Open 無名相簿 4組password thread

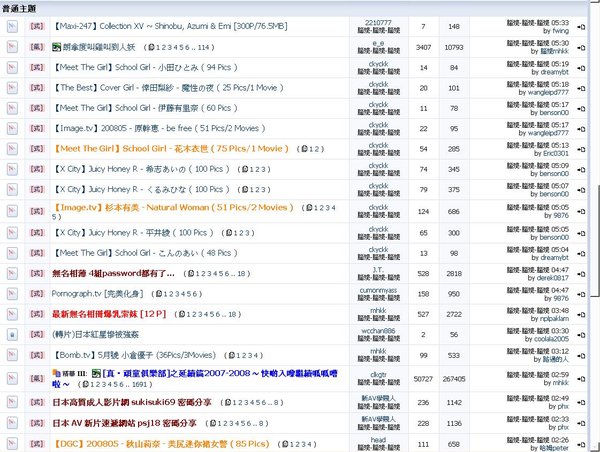[x=113, y=273]
